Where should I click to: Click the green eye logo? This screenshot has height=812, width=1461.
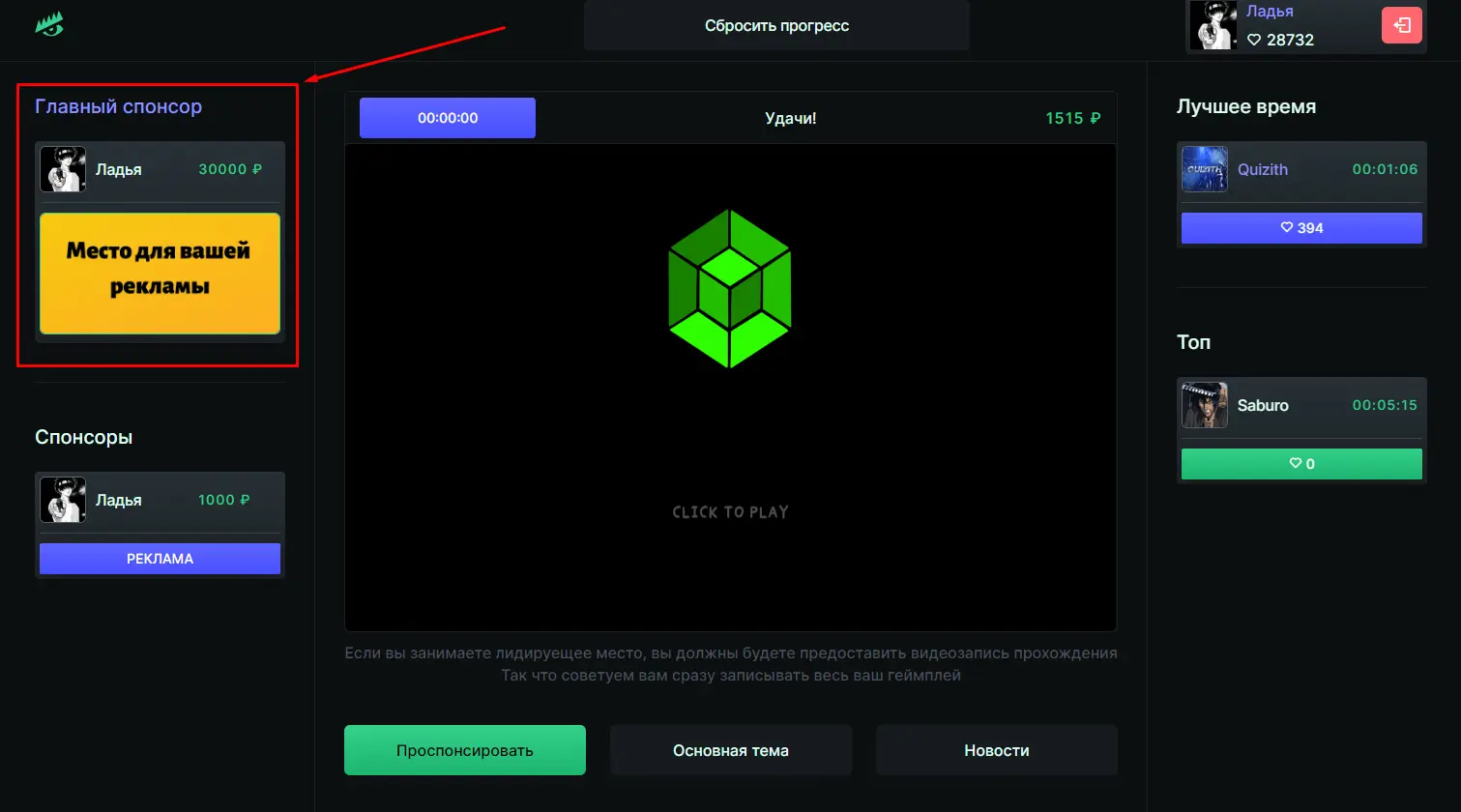point(49,24)
